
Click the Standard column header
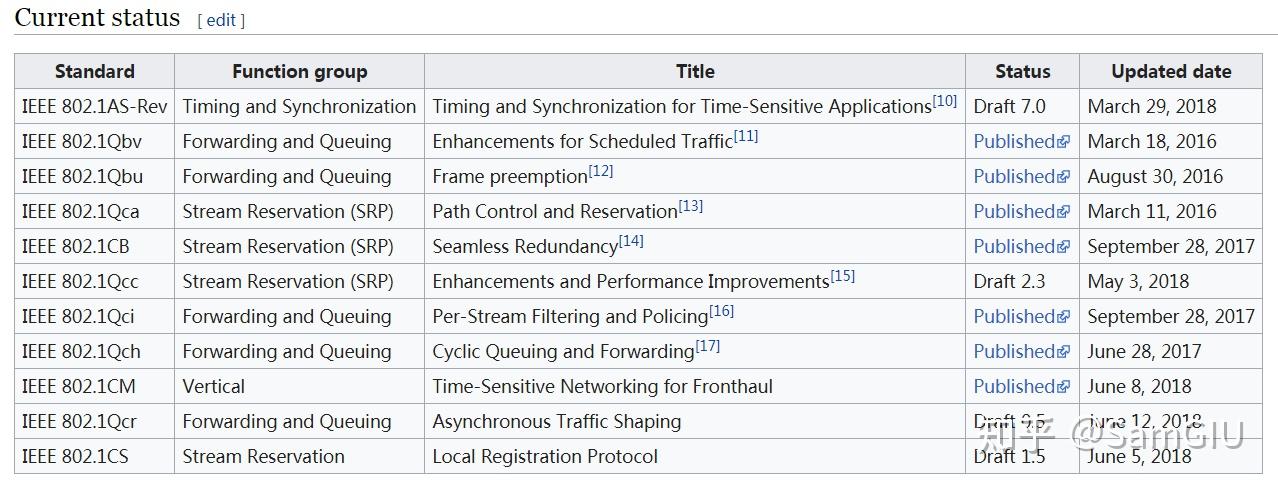pyautogui.click(x=95, y=71)
